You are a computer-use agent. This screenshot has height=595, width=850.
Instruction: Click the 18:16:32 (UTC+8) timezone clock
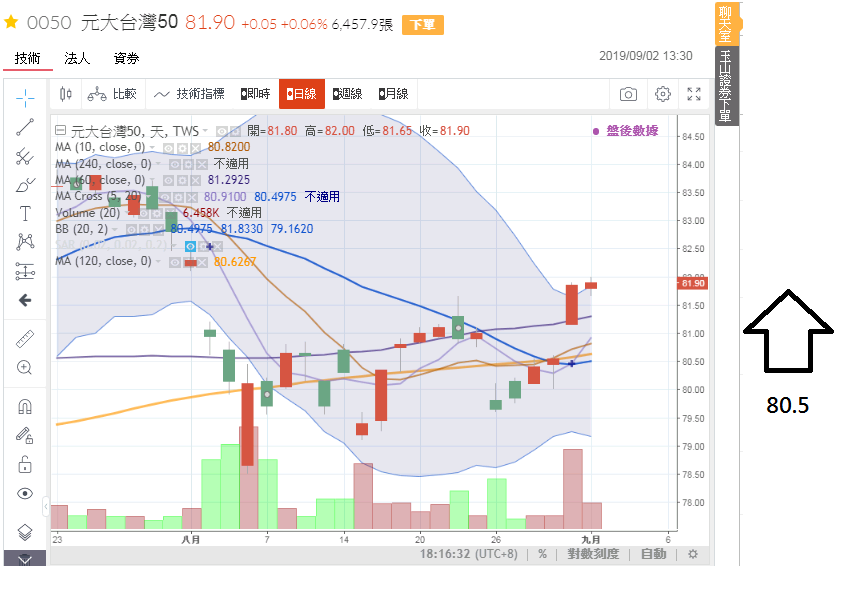tap(468, 554)
